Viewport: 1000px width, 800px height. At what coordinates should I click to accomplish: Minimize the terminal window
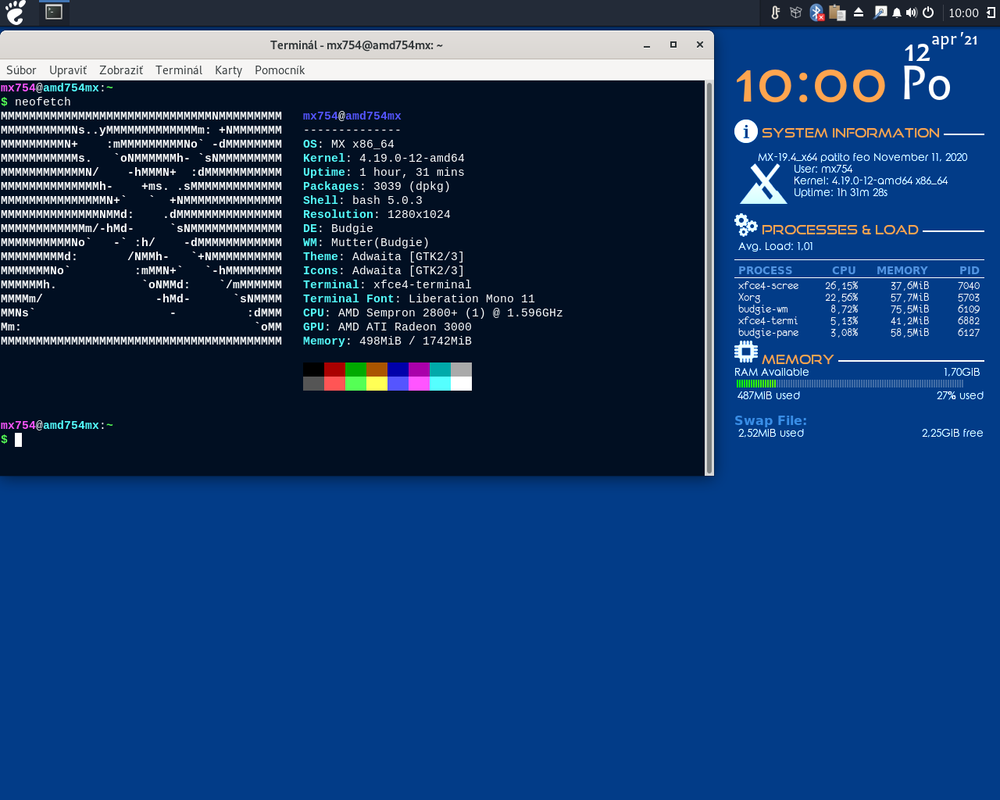(647, 45)
